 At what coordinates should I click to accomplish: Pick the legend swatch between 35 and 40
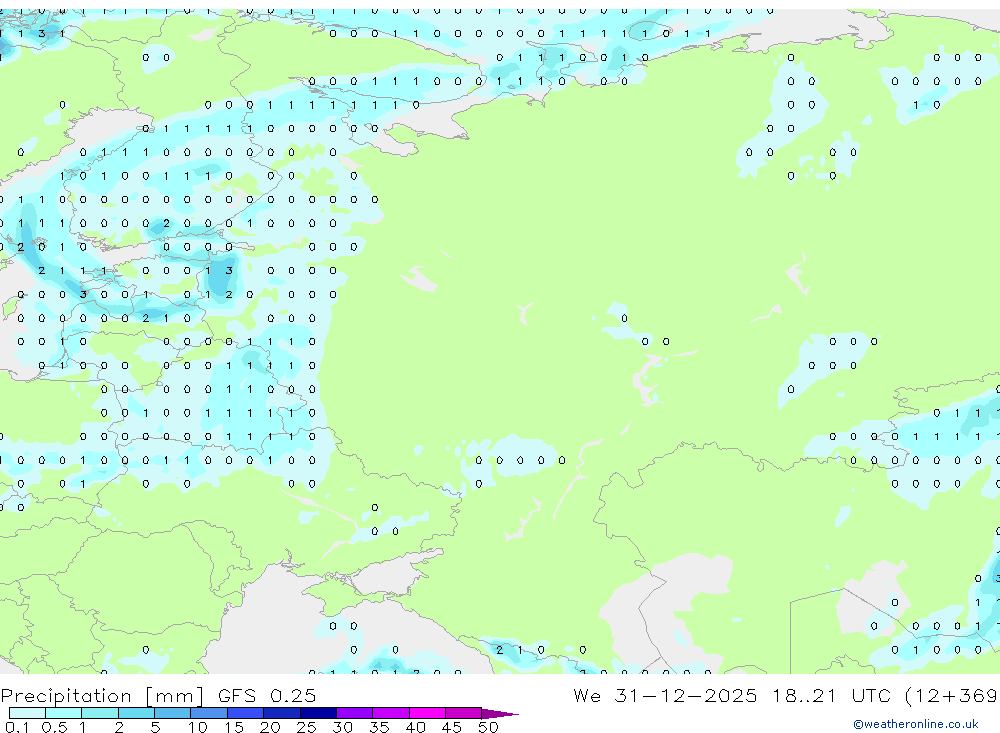(390, 713)
